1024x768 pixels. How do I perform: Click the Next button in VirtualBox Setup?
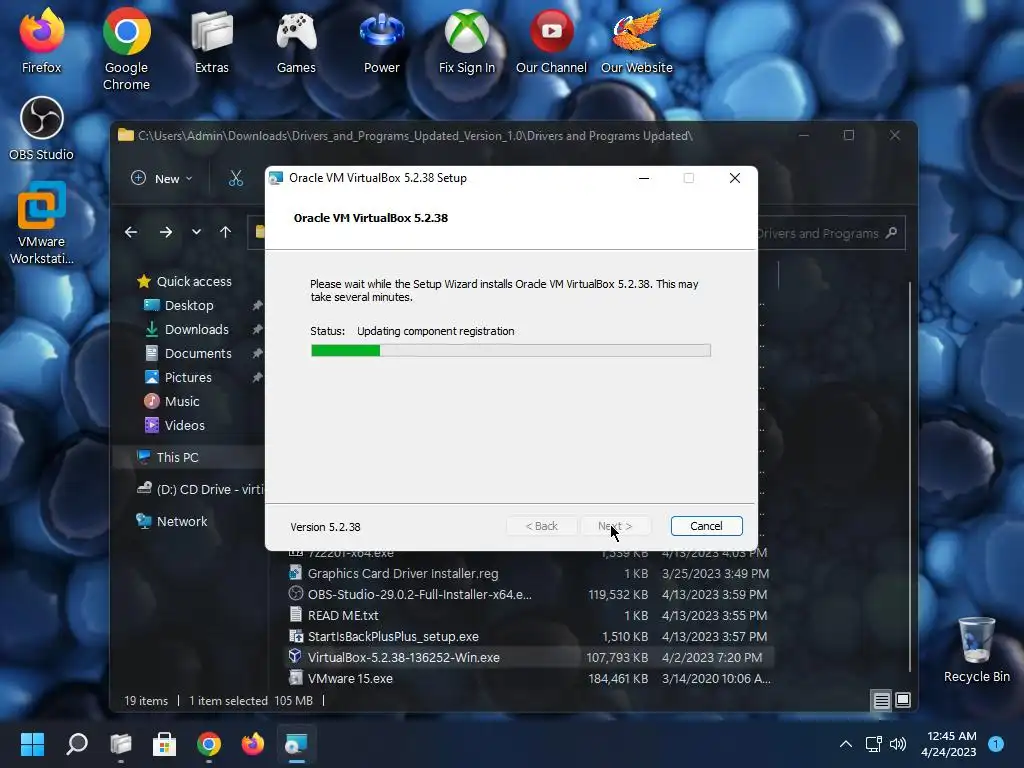click(x=615, y=526)
